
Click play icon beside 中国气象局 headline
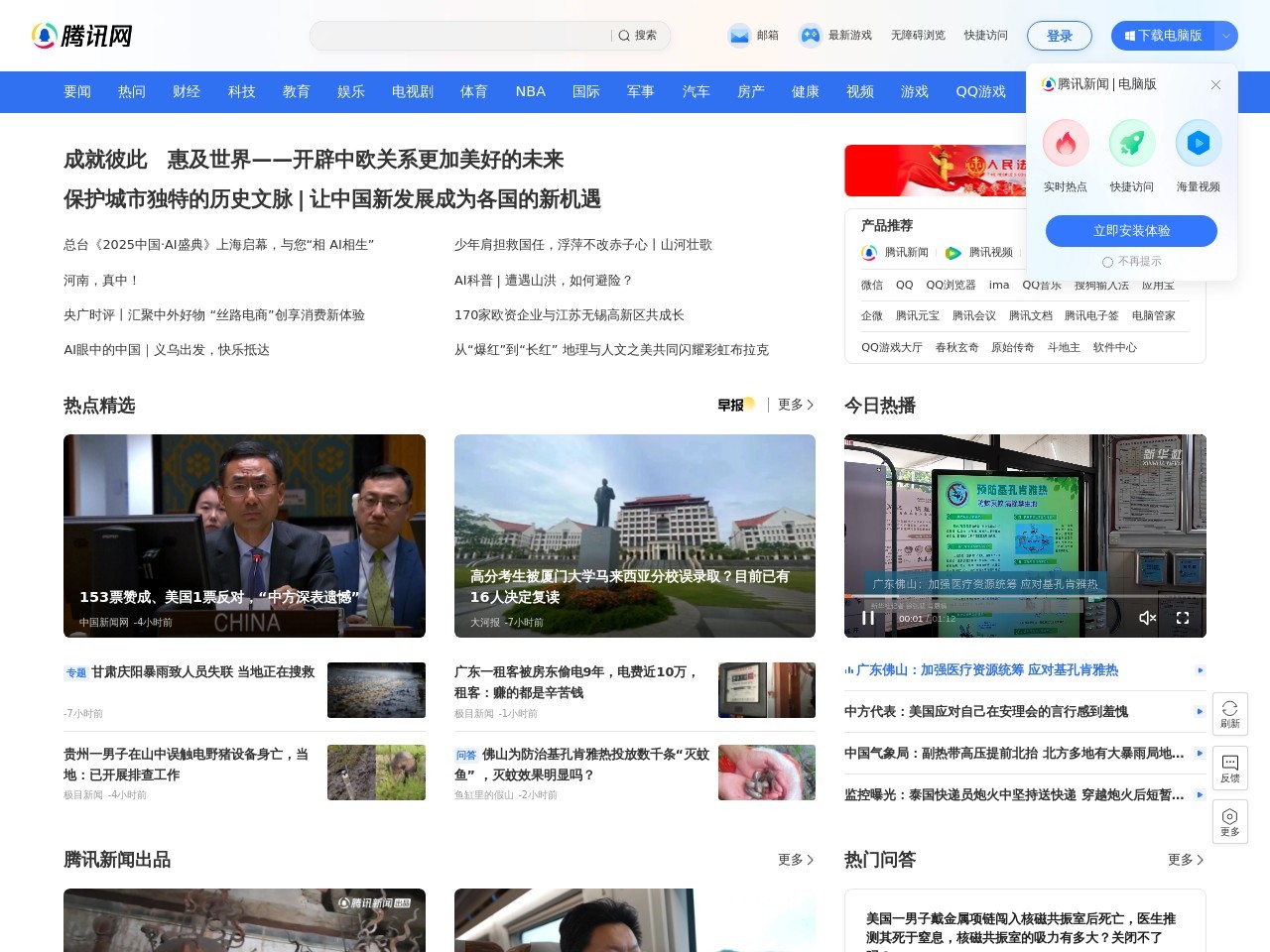[1200, 754]
